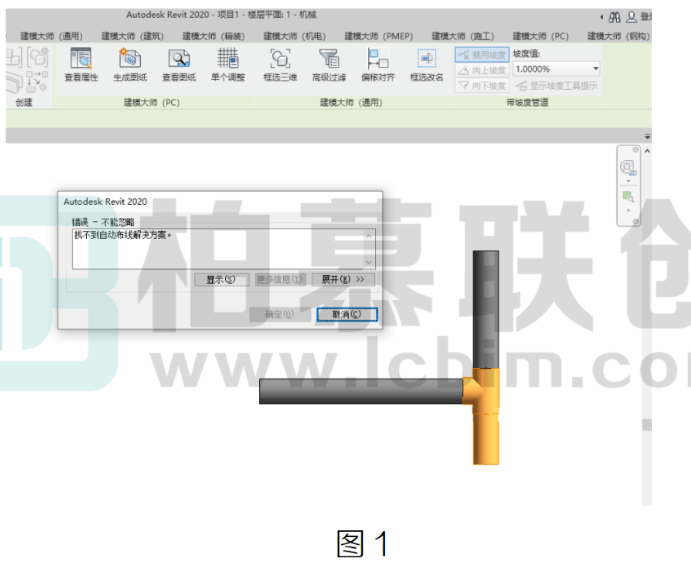Image resolution: width=691 pixels, height=565 pixels.
Task: Expand dropdown below the zoom region icon
Action: (x=628, y=210)
